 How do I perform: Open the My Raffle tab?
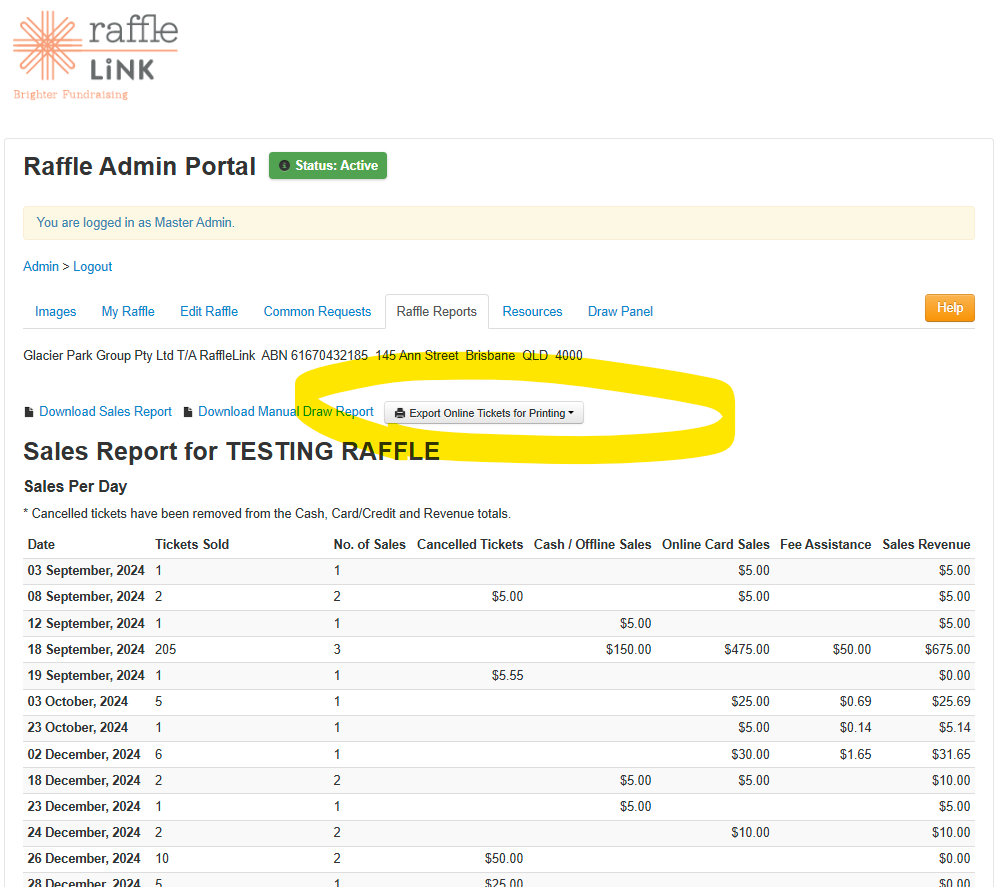pos(128,311)
